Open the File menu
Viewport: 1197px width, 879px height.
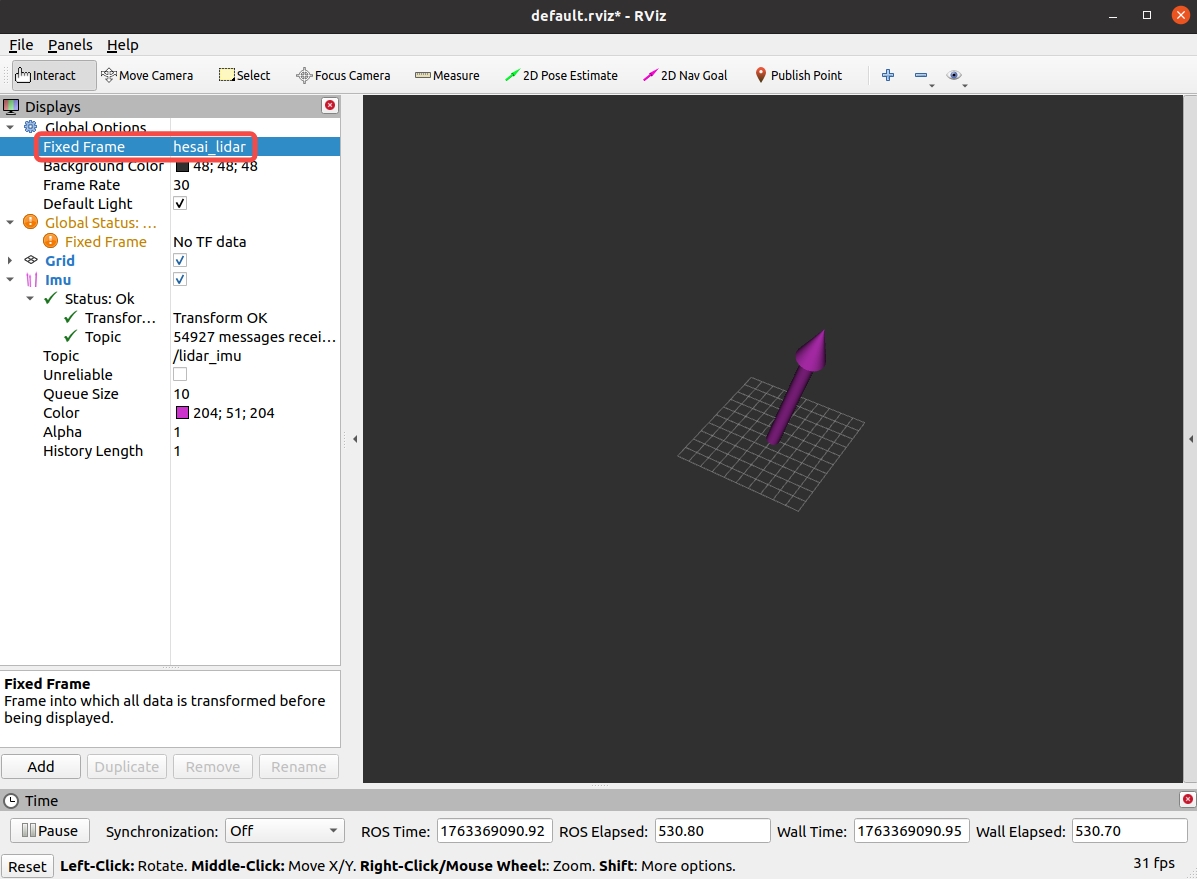pyautogui.click(x=21, y=45)
